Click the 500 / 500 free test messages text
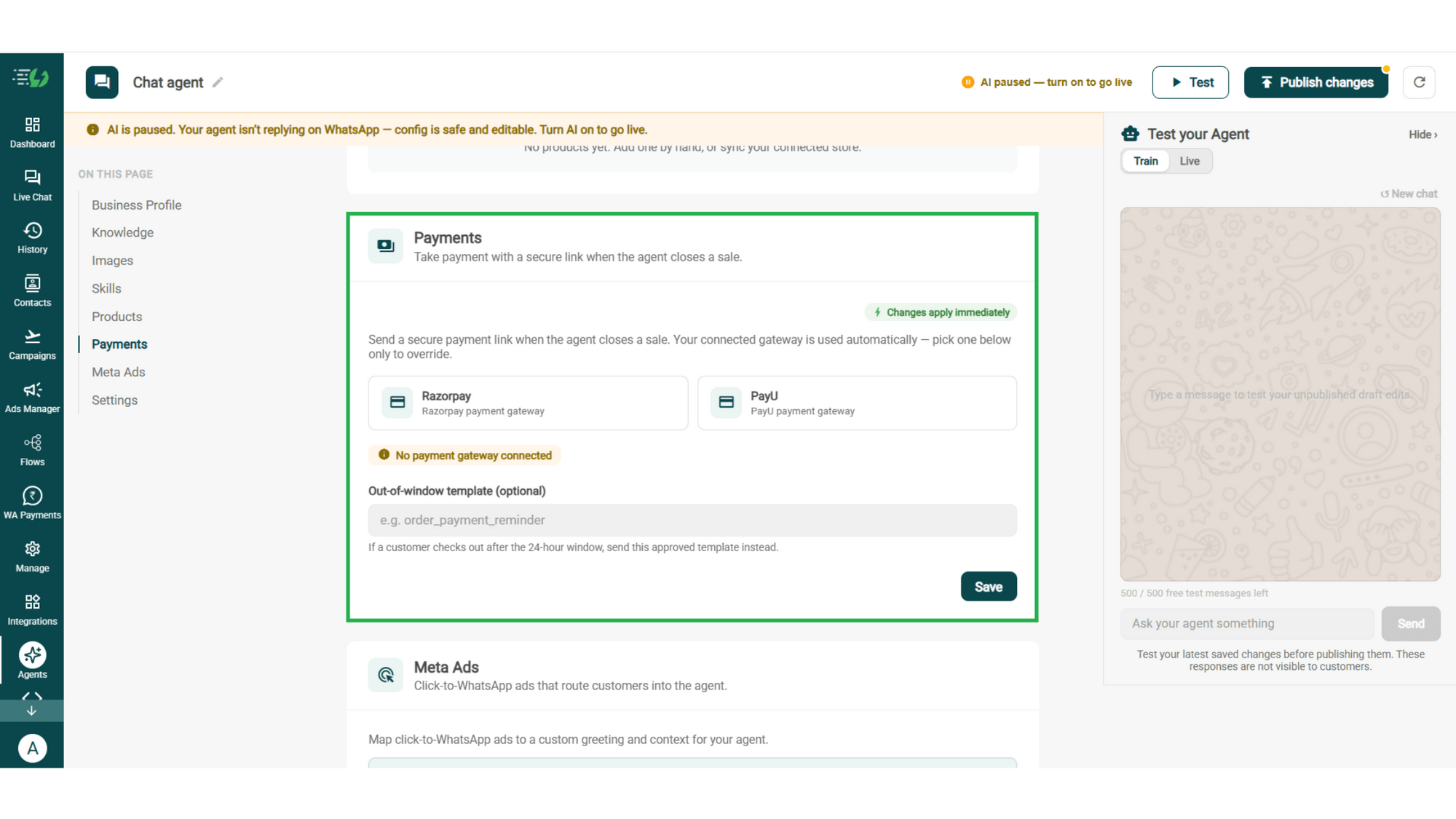Image resolution: width=1456 pixels, height=819 pixels. (1194, 593)
